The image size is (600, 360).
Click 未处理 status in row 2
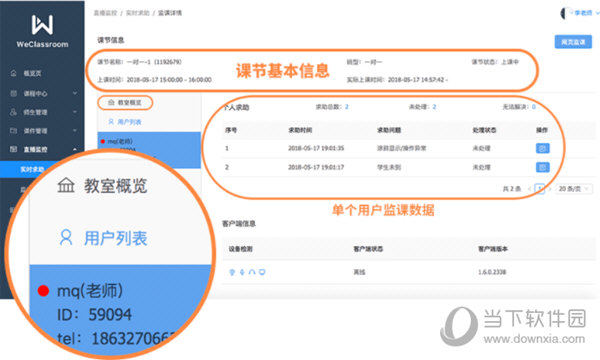pos(481,167)
